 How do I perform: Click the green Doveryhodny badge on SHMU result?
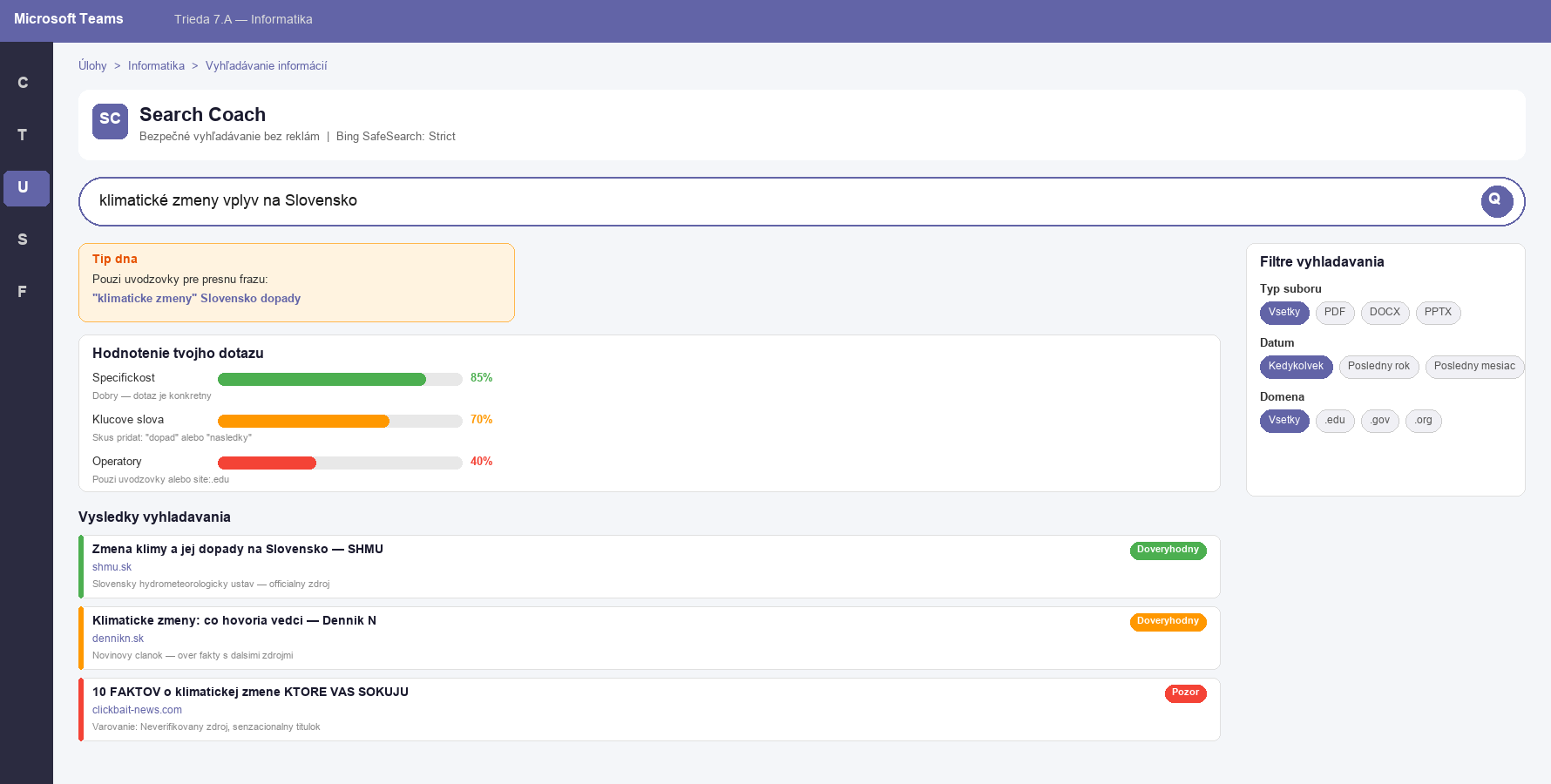click(x=1168, y=550)
